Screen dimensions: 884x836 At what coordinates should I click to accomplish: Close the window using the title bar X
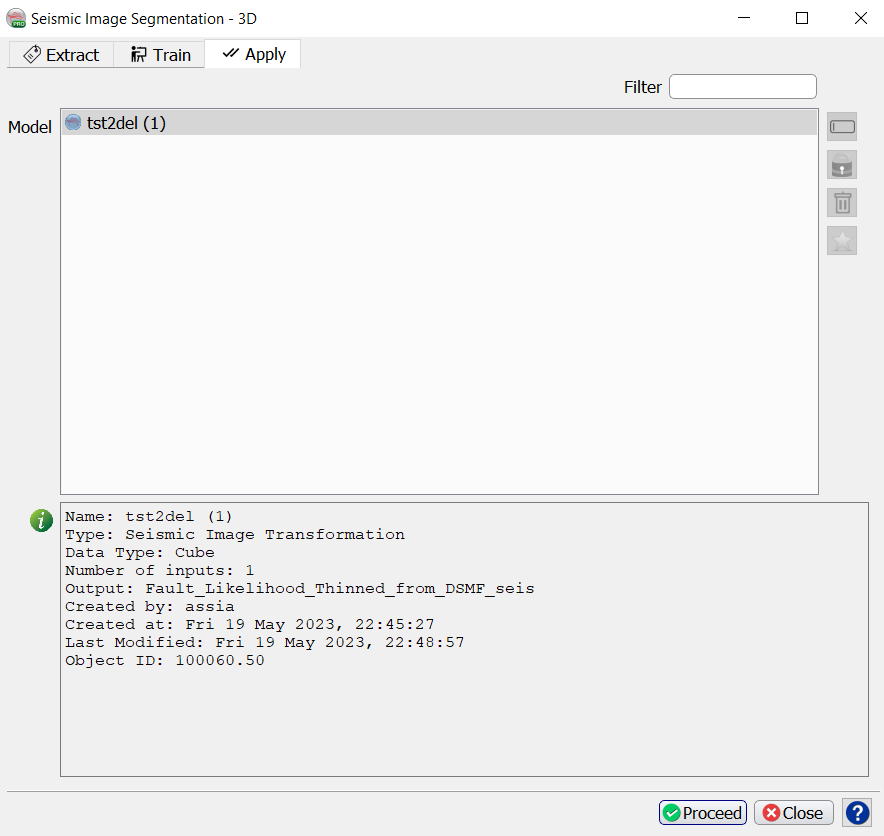pos(860,18)
